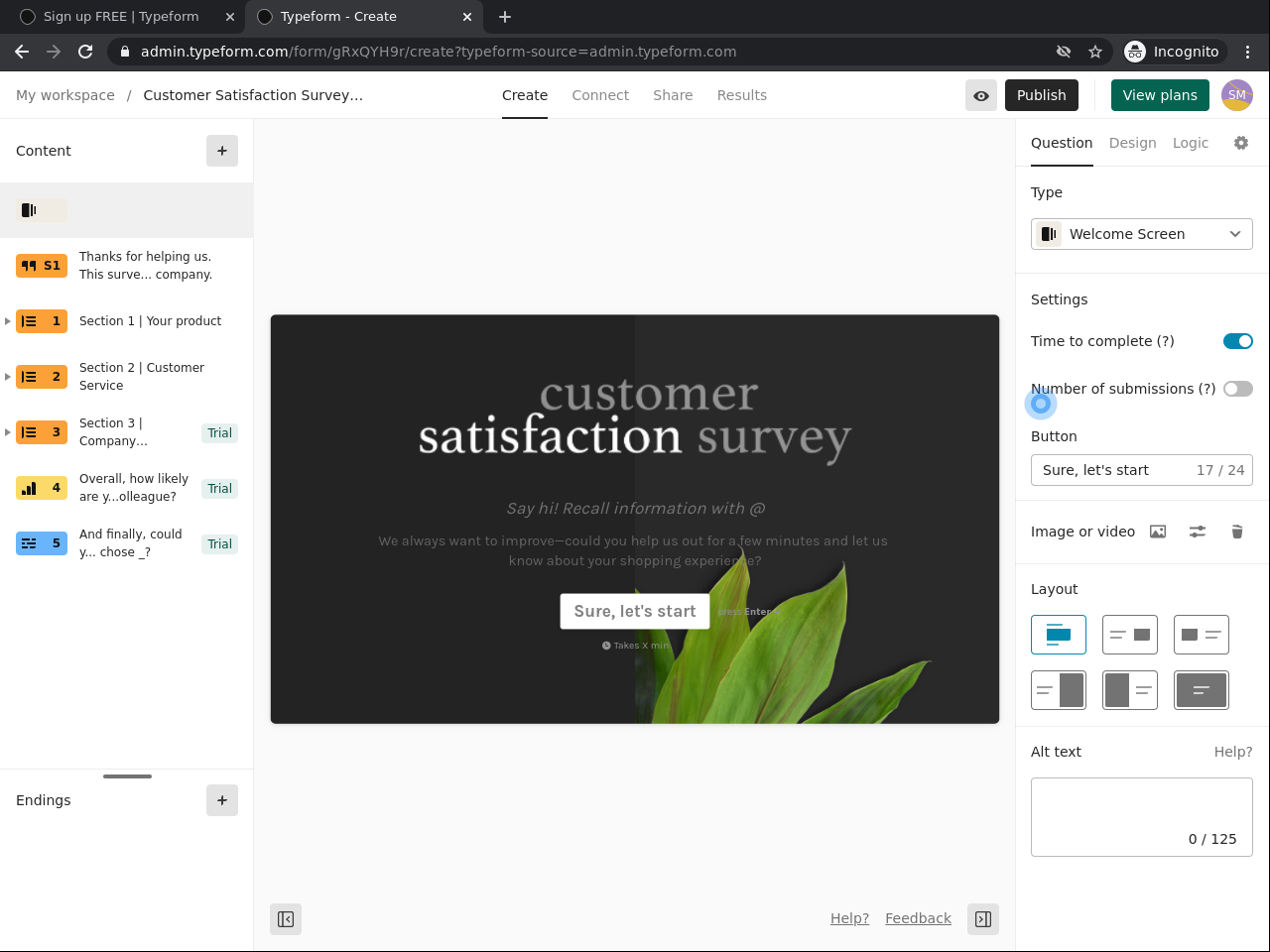Click the View plans button
1270x952 pixels.
[x=1160, y=95]
